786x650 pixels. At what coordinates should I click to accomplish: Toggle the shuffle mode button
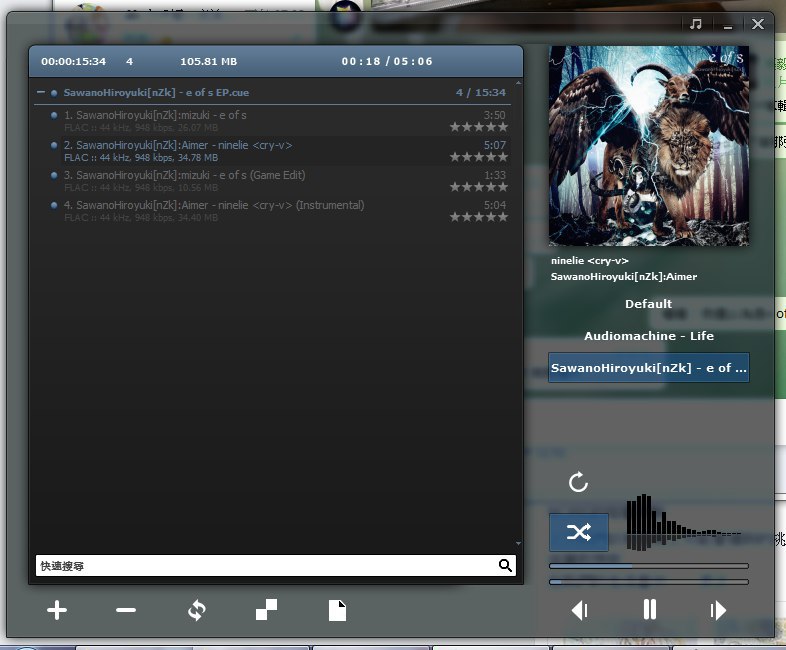tap(579, 532)
